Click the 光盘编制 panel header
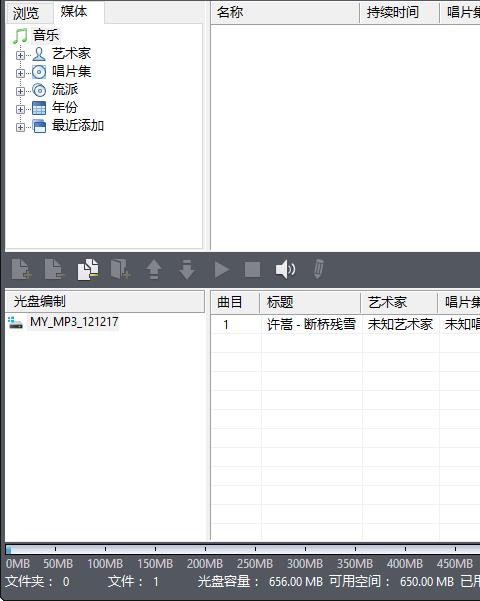This screenshot has width=480, height=601. 105,302
